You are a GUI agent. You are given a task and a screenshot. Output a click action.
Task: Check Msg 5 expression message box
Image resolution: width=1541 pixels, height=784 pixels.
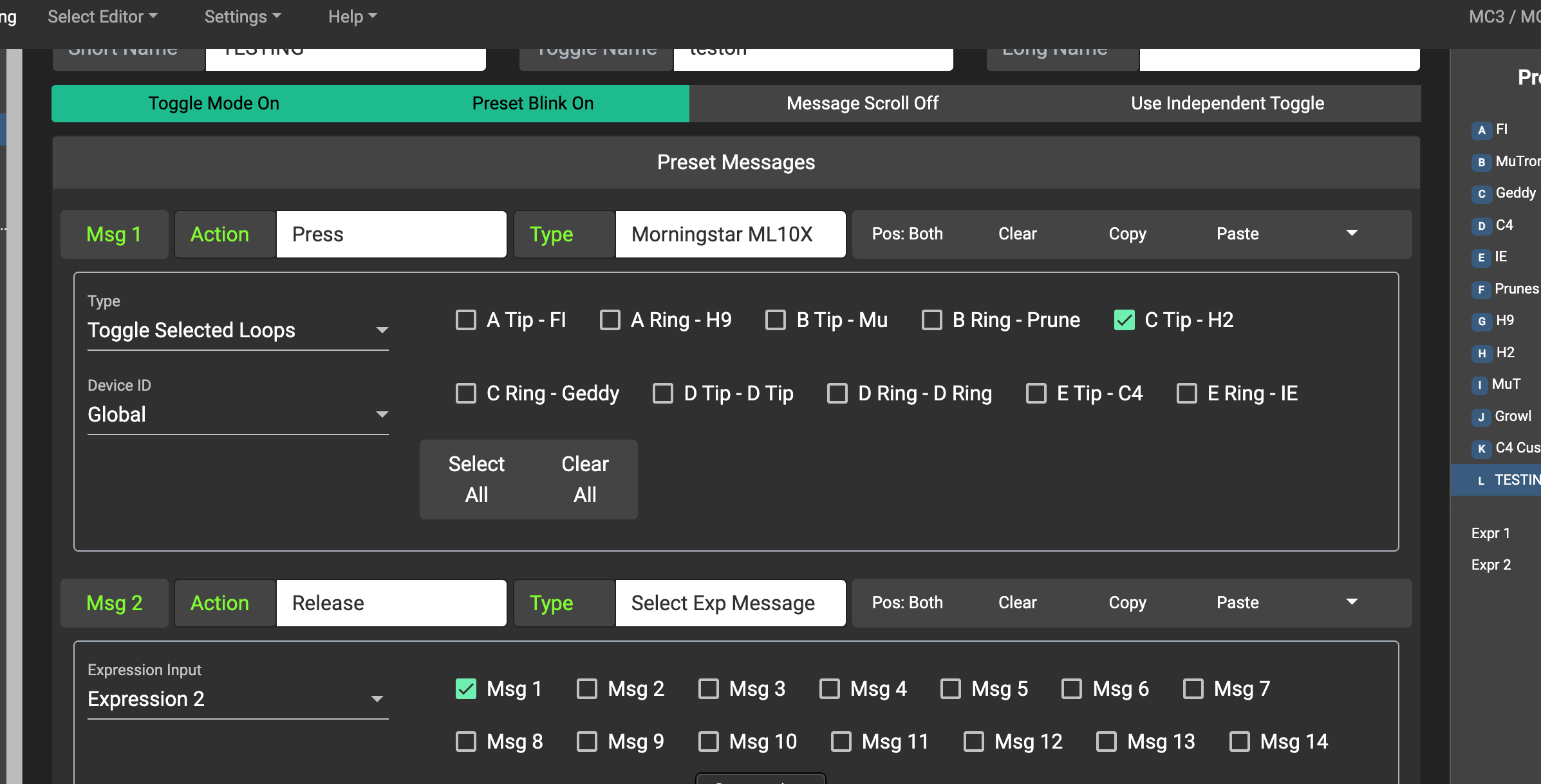tap(950, 689)
